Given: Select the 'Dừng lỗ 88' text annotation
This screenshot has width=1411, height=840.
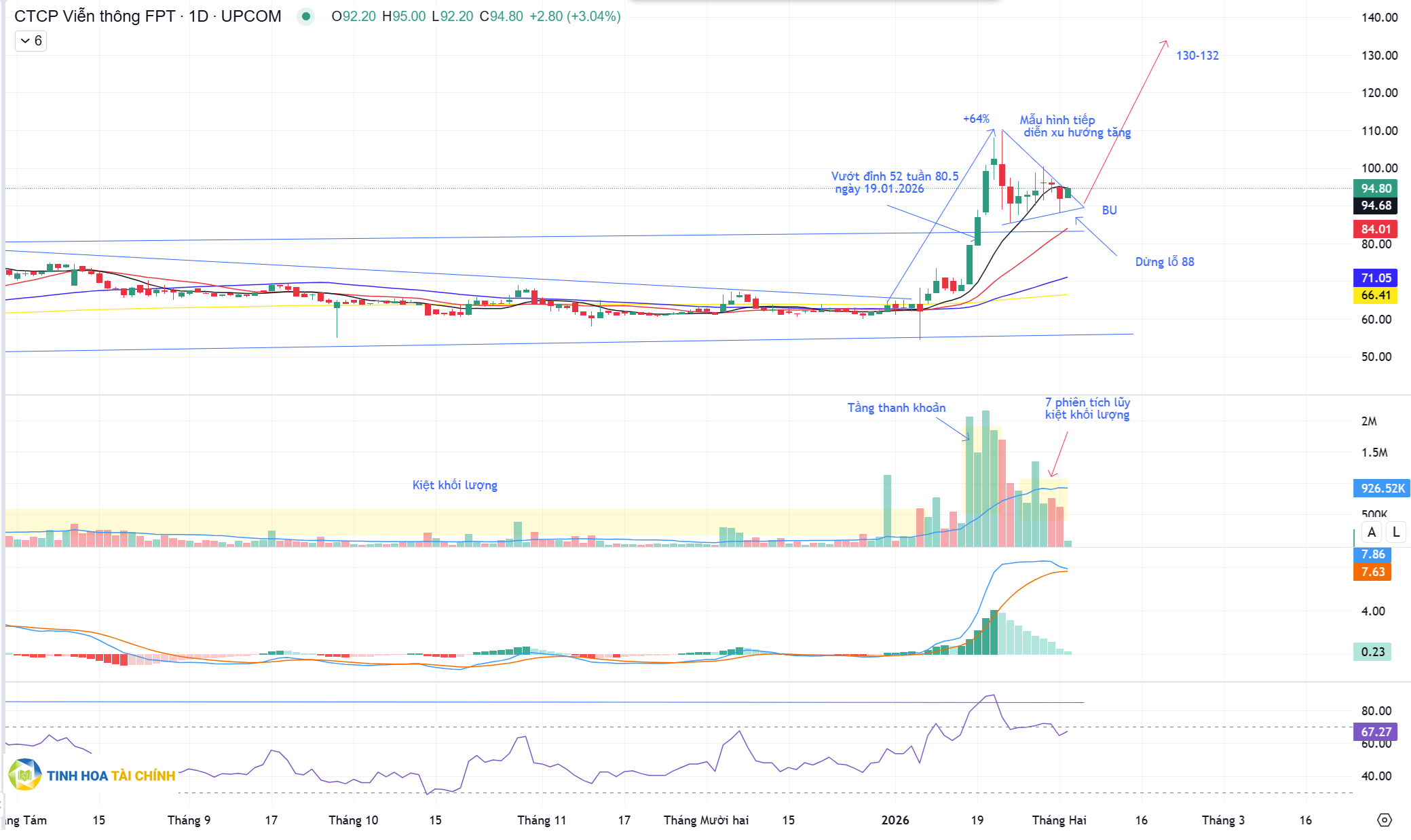Looking at the screenshot, I should (x=1164, y=262).
